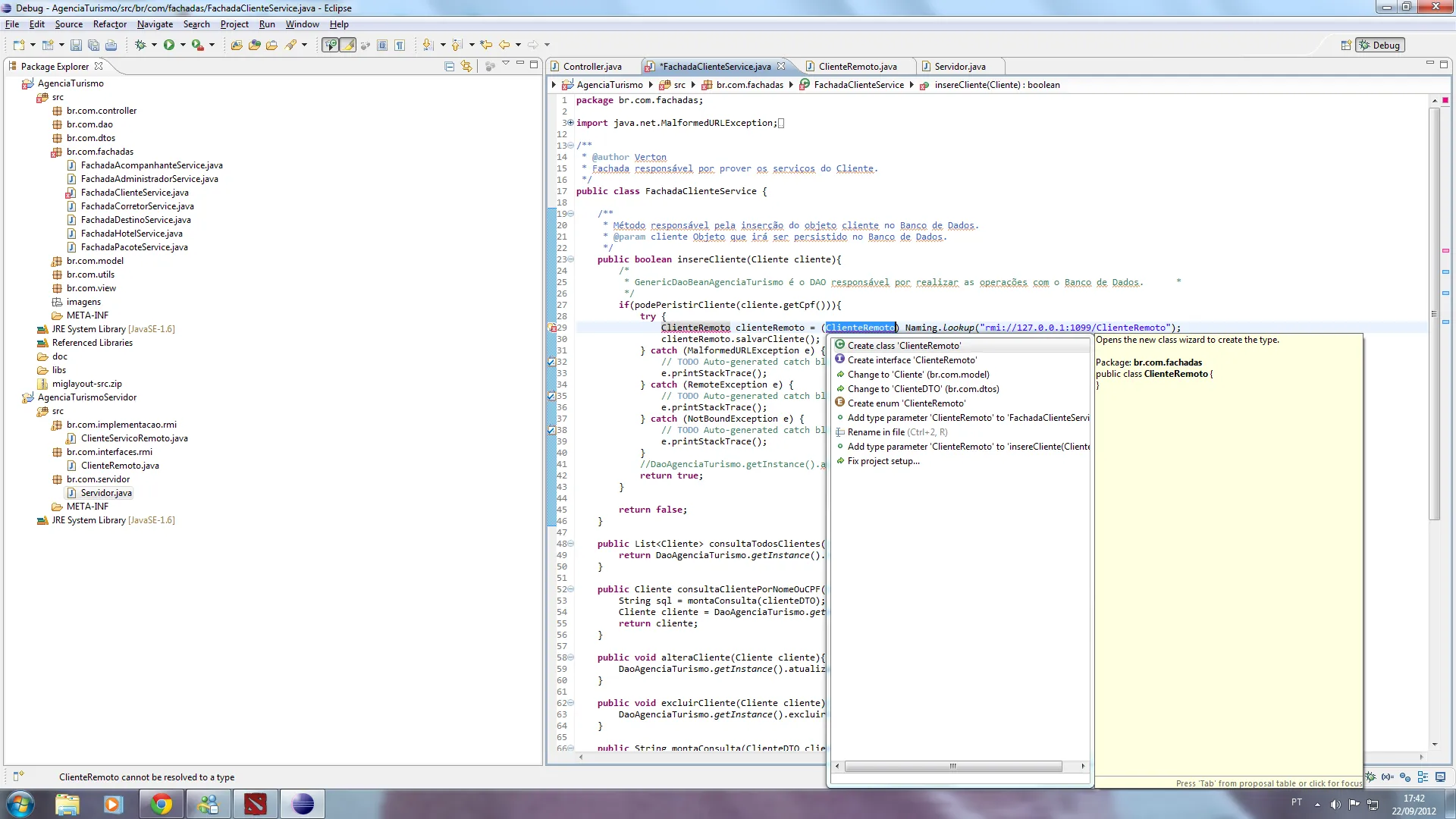Choose 'Fix project setup...' proposal
Screen dimensions: 1456x819
point(883,461)
